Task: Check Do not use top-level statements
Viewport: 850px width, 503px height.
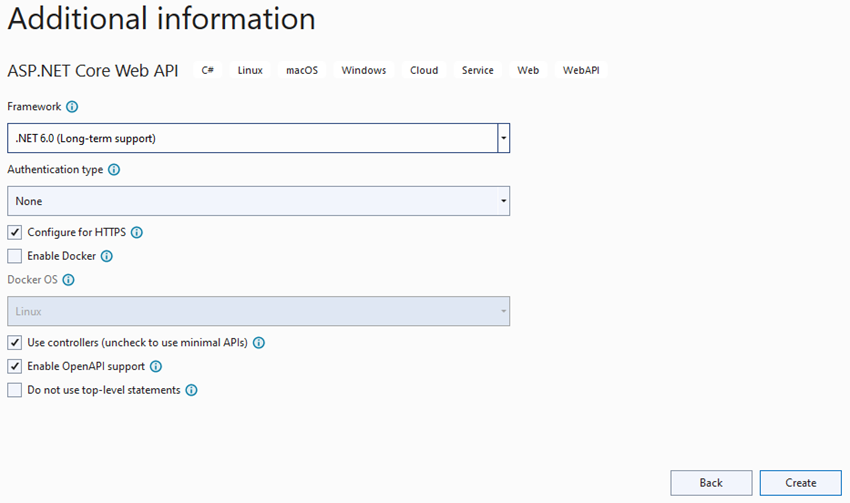Action: coord(15,391)
